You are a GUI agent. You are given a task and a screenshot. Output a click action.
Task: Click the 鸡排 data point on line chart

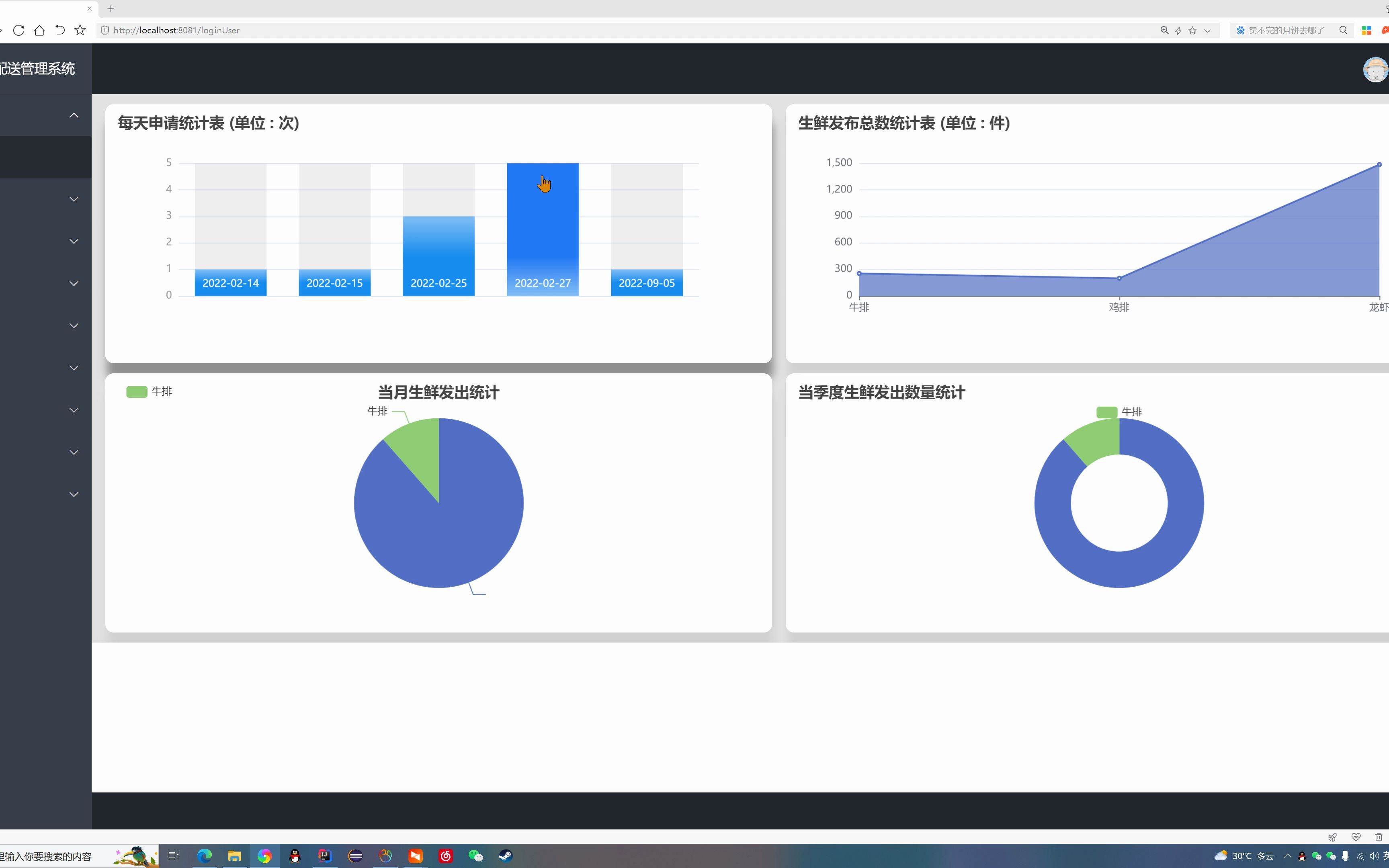click(1119, 278)
